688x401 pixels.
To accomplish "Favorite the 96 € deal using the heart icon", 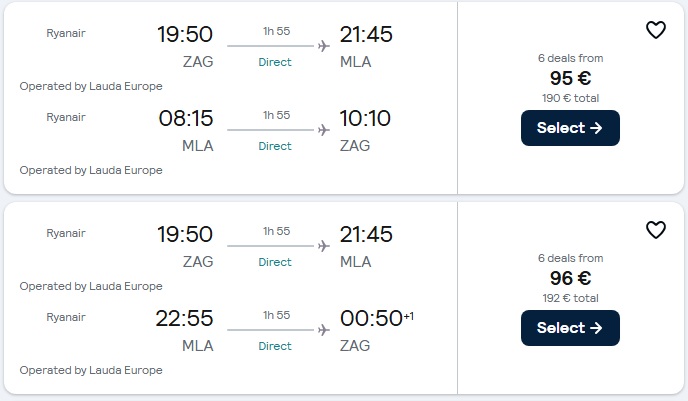I will [655, 231].
